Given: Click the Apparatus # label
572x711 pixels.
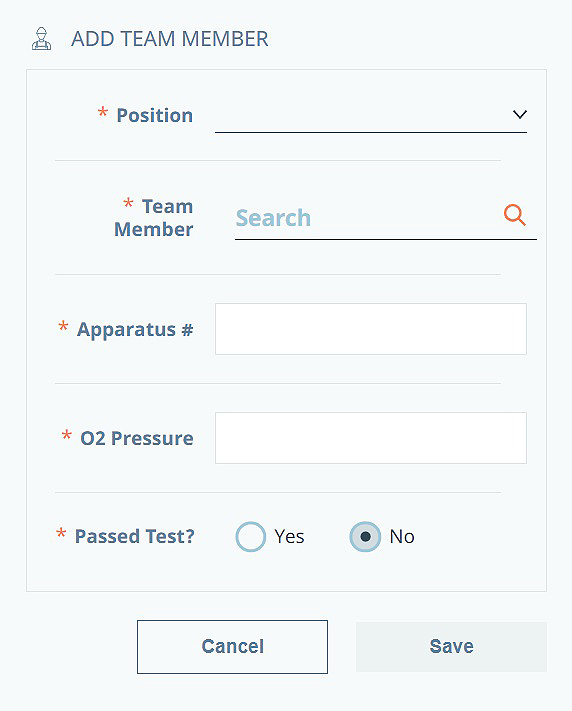Looking at the screenshot, I should click(x=135, y=330).
